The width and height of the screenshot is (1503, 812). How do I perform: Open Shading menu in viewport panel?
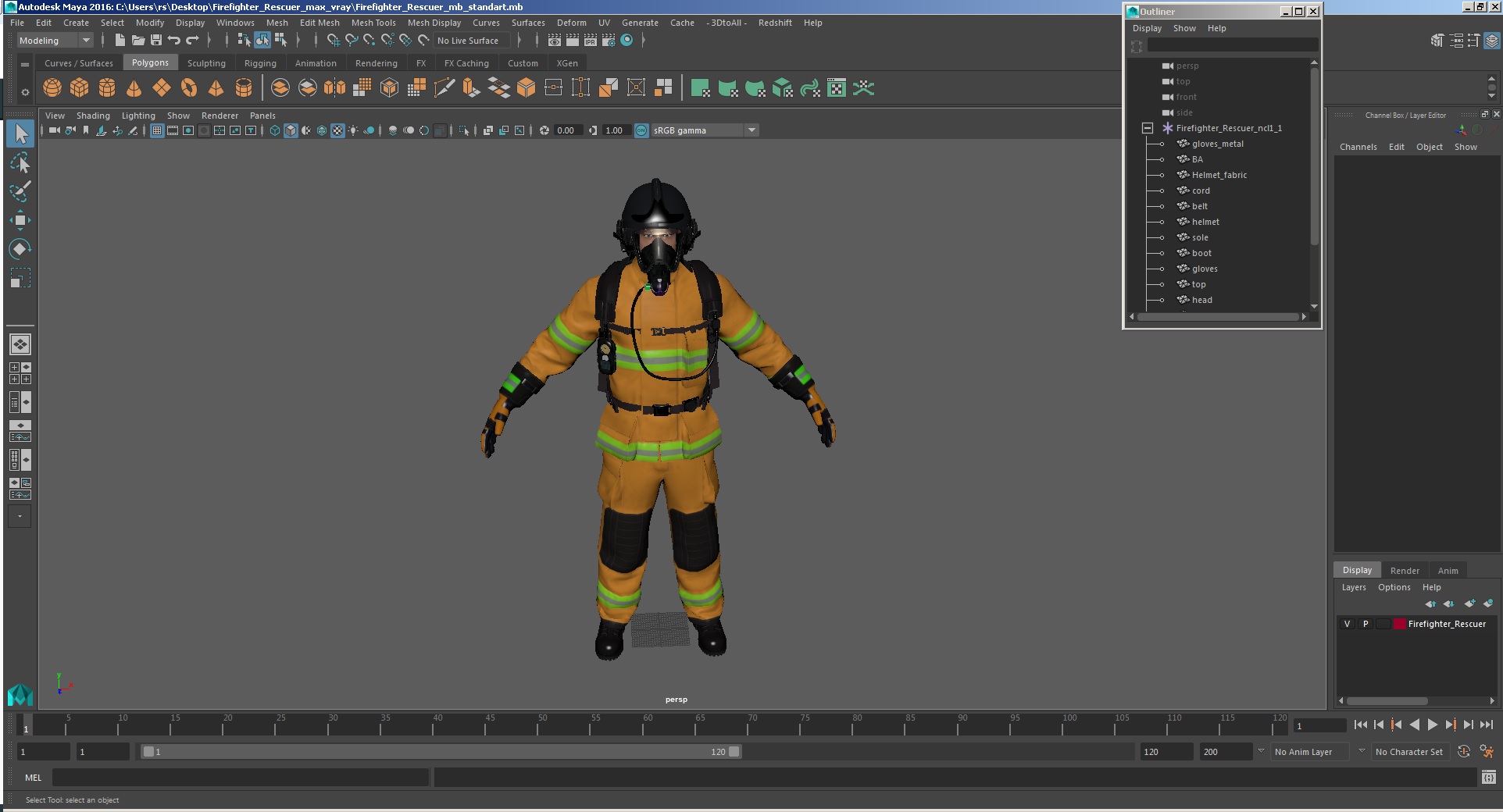[93, 116]
